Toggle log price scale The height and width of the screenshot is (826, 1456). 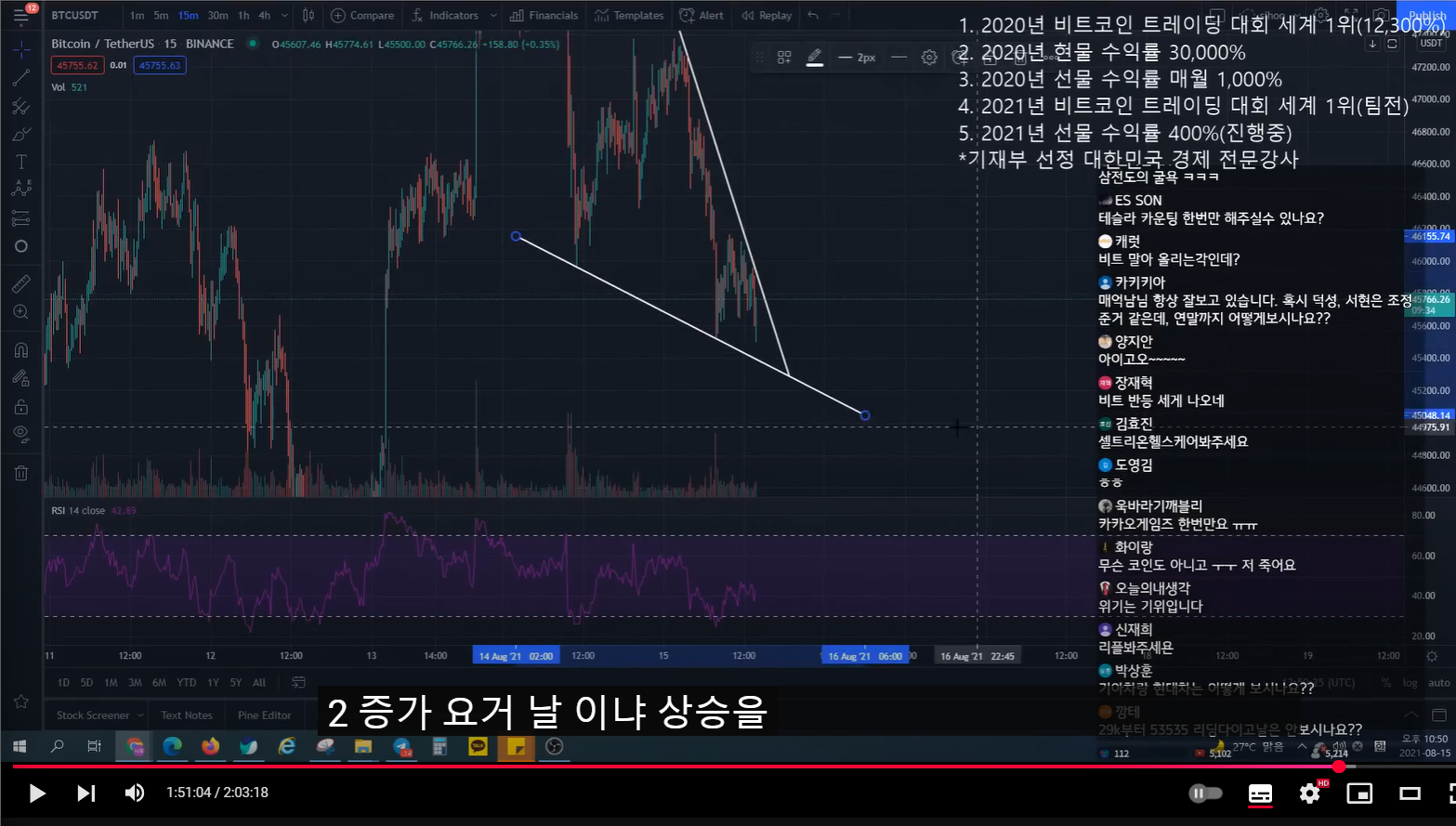point(1410,682)
